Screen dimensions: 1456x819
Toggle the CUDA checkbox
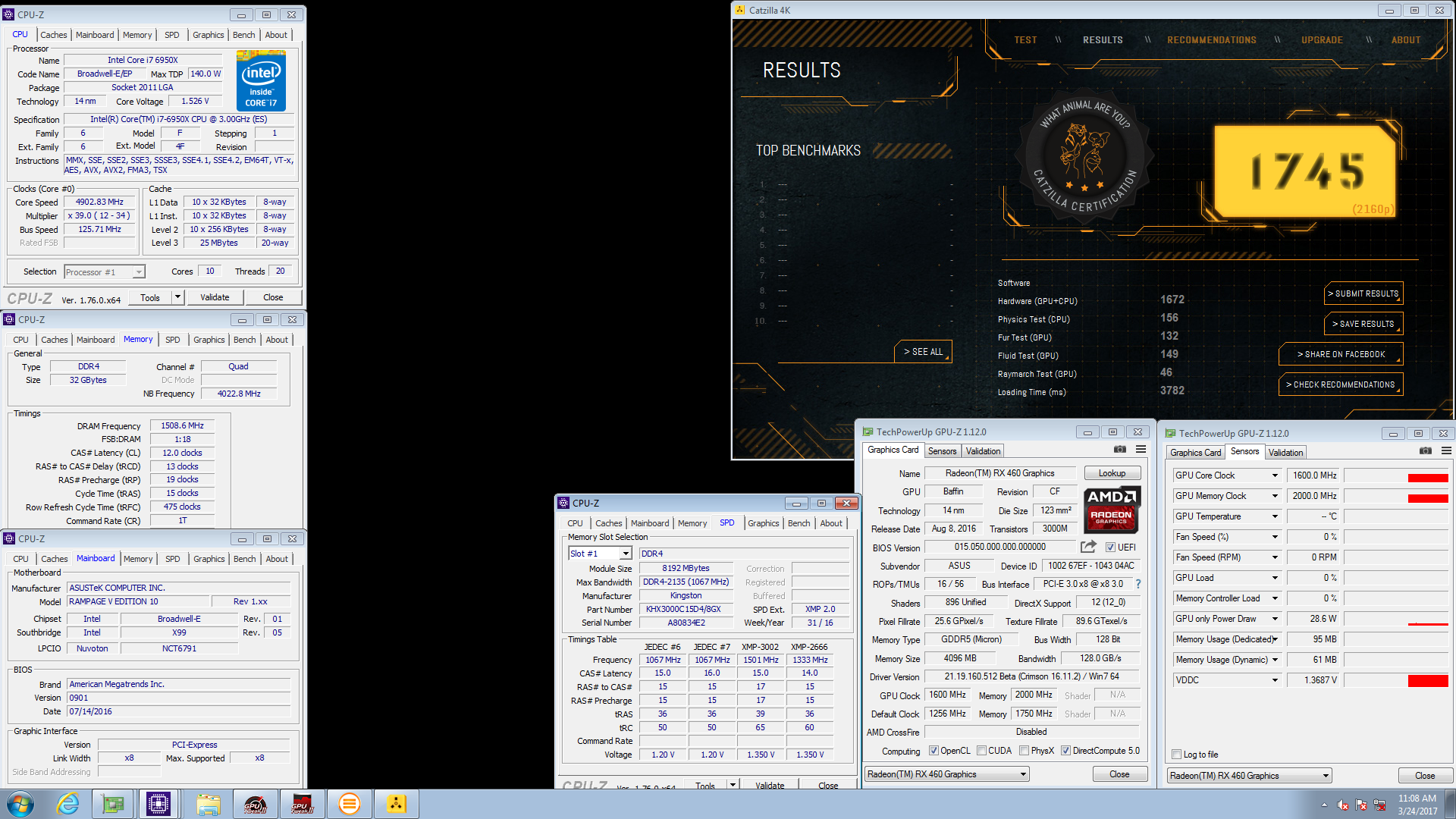tap(981, 751)
